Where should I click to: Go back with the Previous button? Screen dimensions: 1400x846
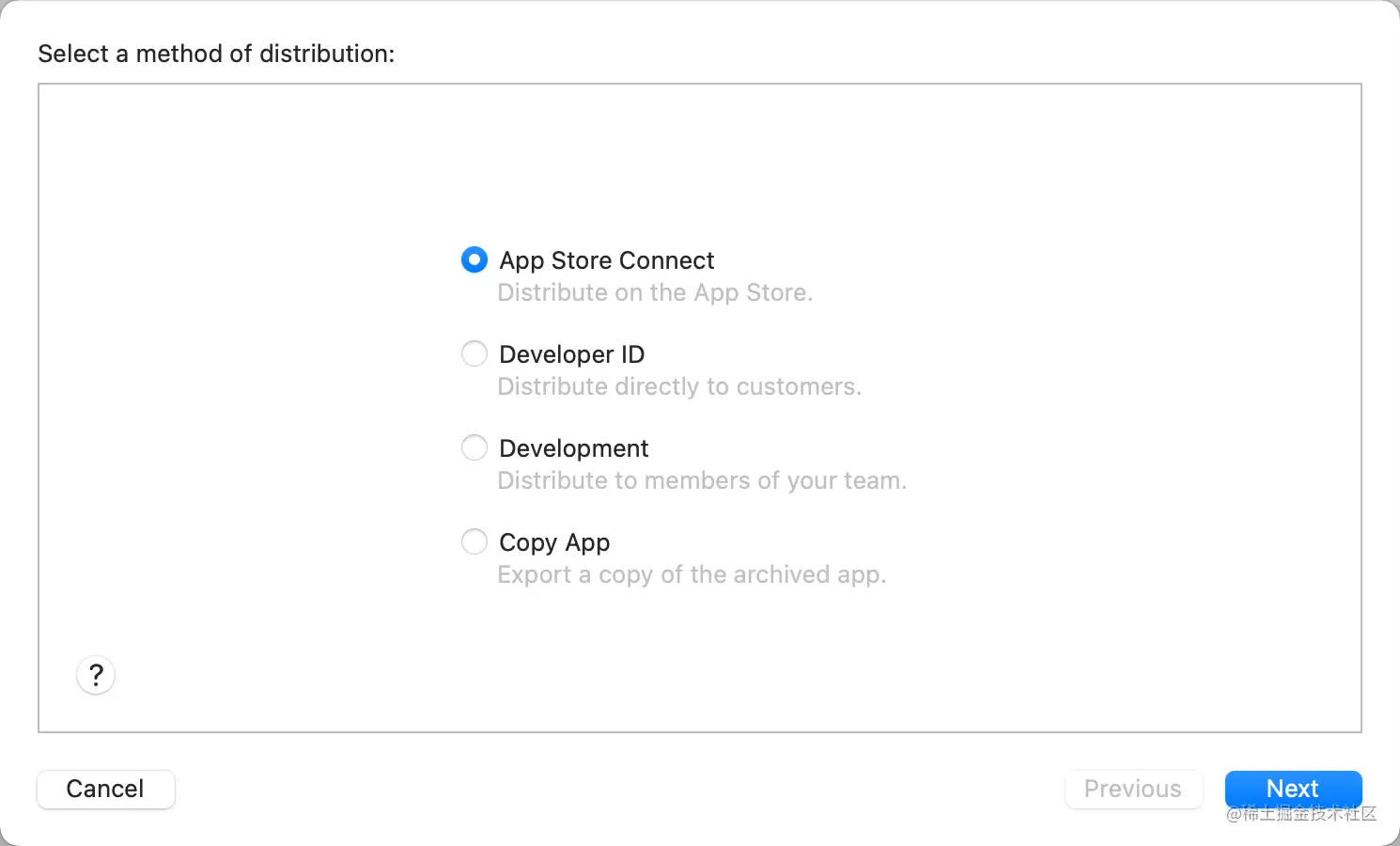click(1134, 789)
